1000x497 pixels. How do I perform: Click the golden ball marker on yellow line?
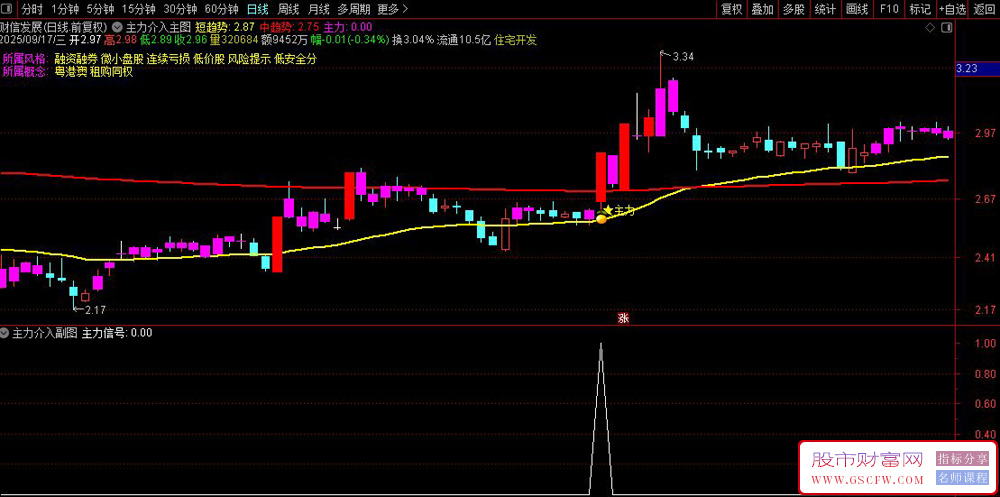tap(601, 219)
